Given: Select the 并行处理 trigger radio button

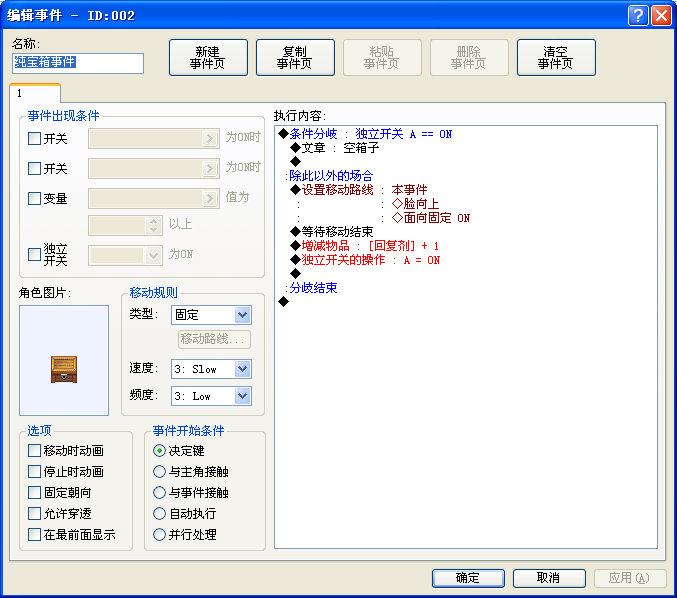Looking at the screenshot, I should click(x=159, y=535).
